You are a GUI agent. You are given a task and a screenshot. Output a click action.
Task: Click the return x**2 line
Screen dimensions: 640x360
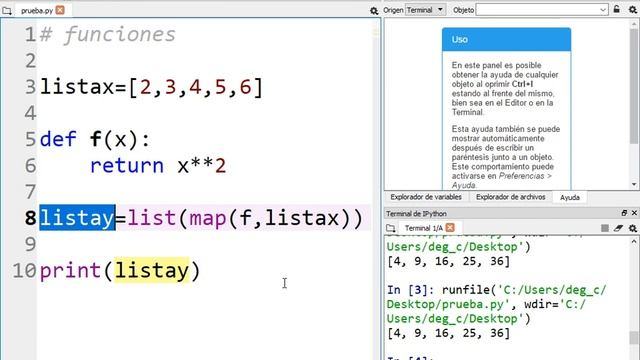(x=158, y=166)
